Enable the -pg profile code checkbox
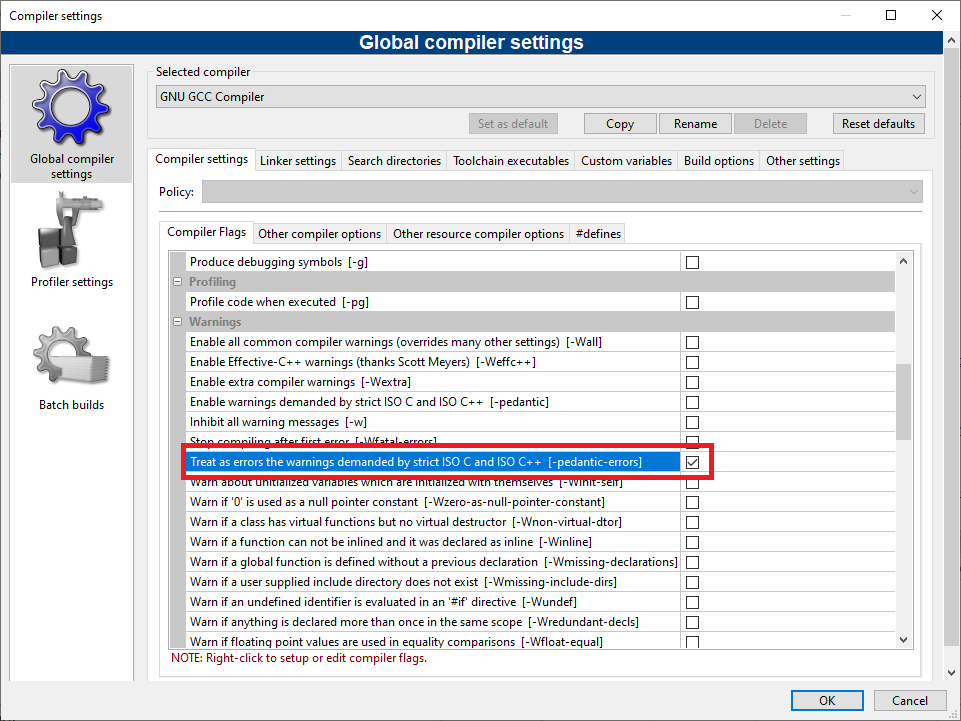This screenshot has width=961, height=721. (692, 302)
